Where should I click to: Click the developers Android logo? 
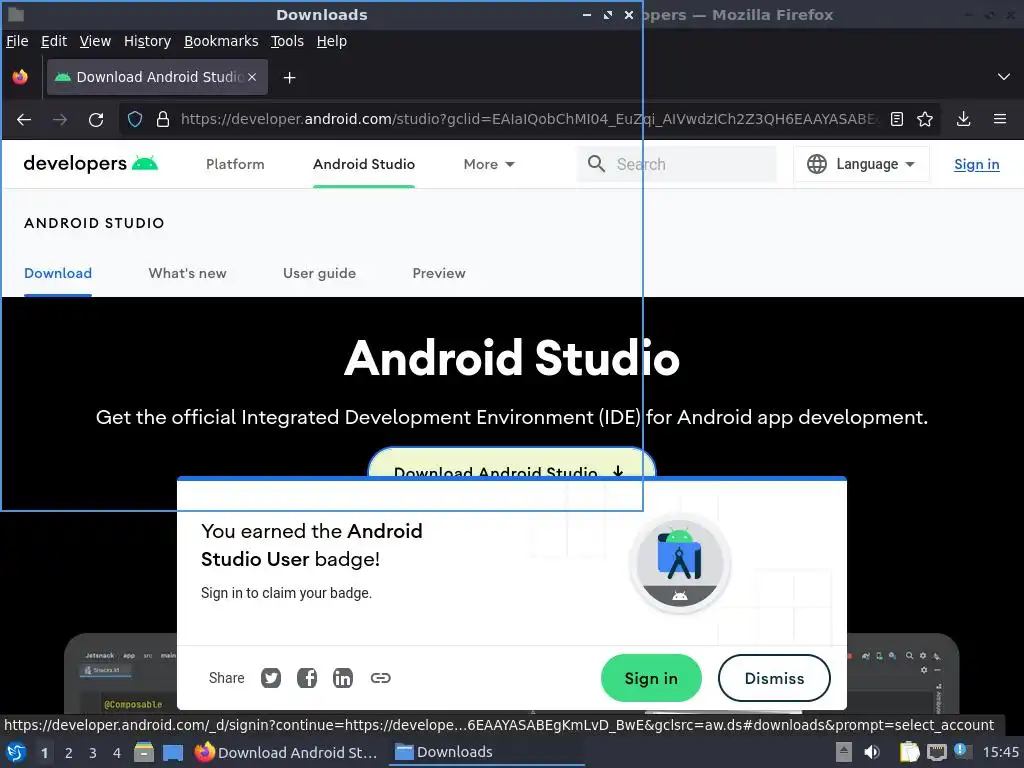91,163
